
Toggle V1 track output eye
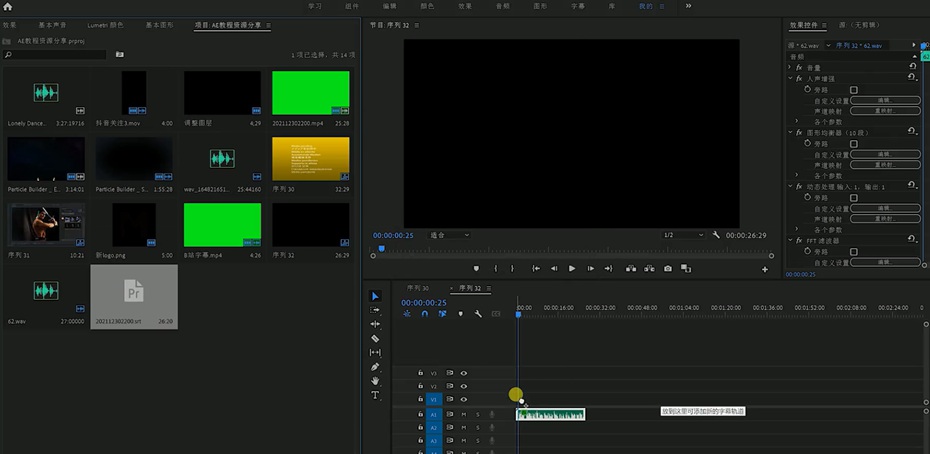(x=464, y=399)
